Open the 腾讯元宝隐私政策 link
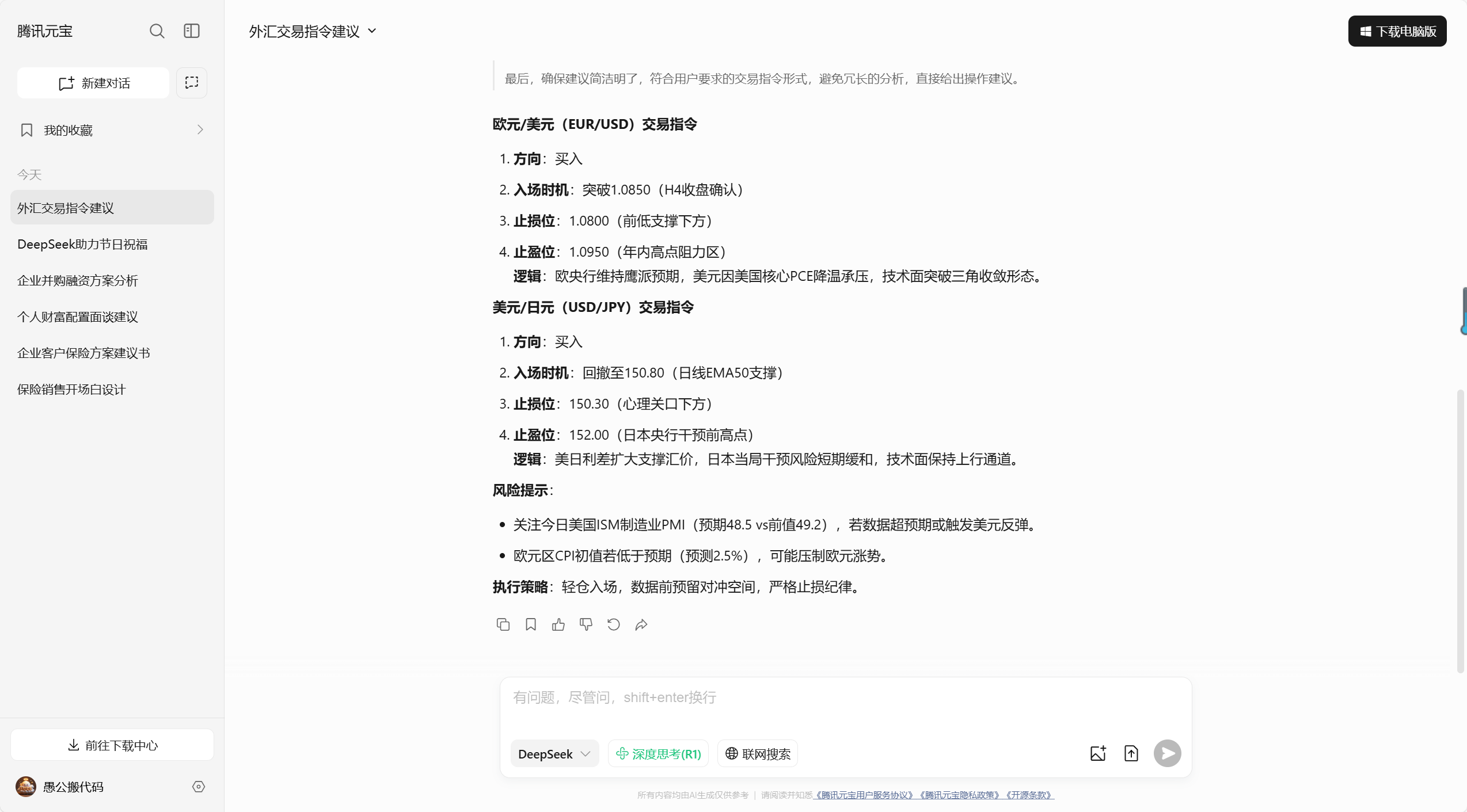 coord(960,795)
